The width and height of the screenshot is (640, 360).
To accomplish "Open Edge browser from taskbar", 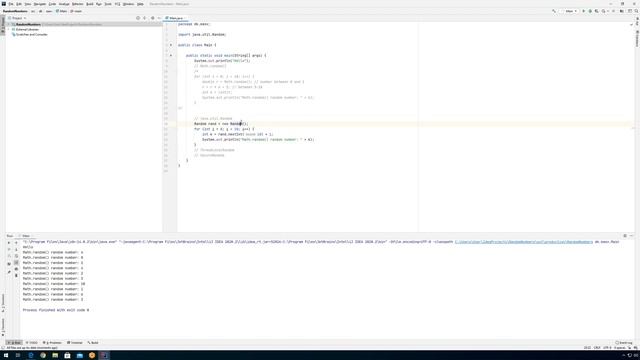I will (31, 356).
